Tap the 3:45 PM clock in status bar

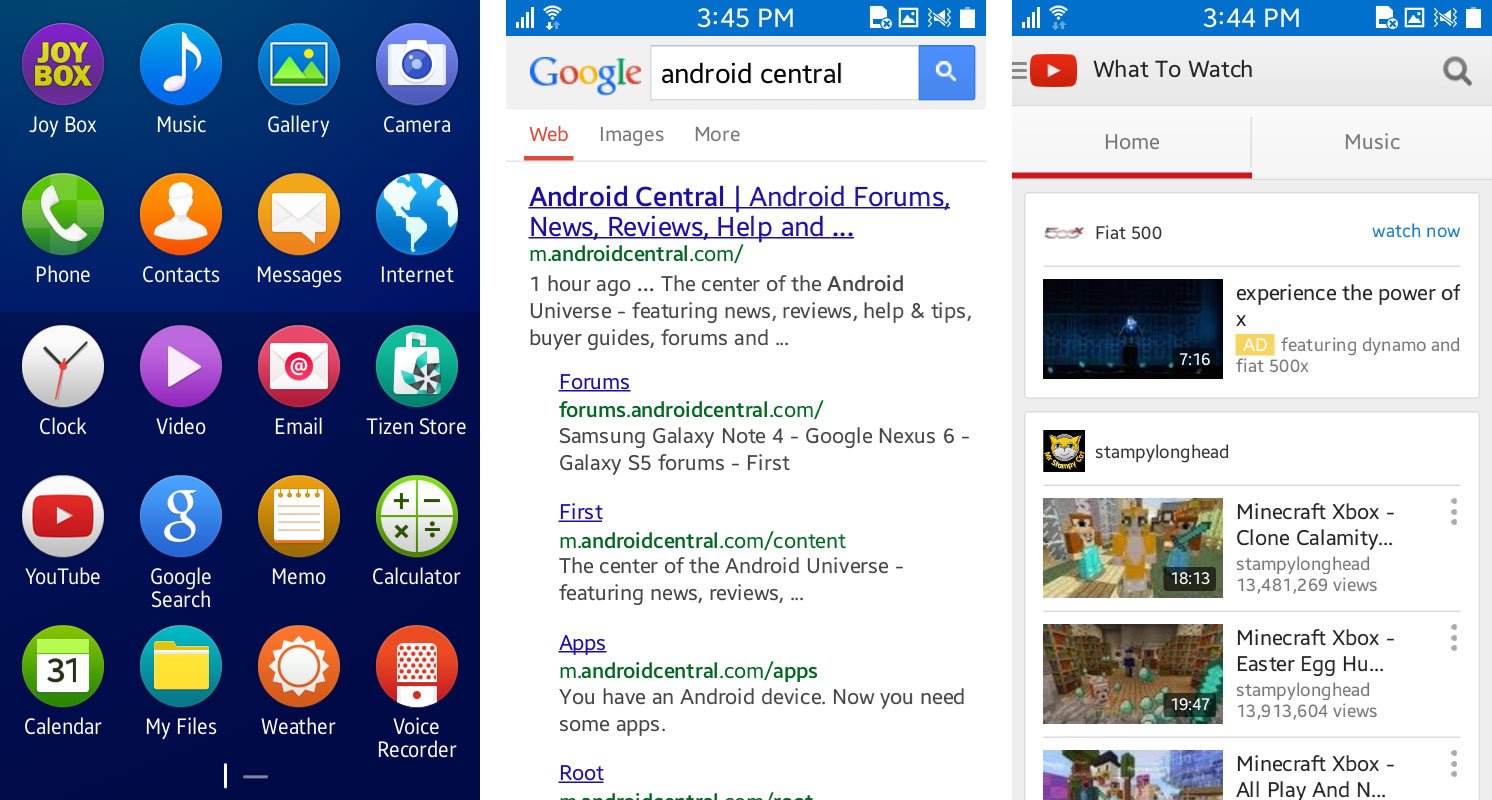point(745,18)
